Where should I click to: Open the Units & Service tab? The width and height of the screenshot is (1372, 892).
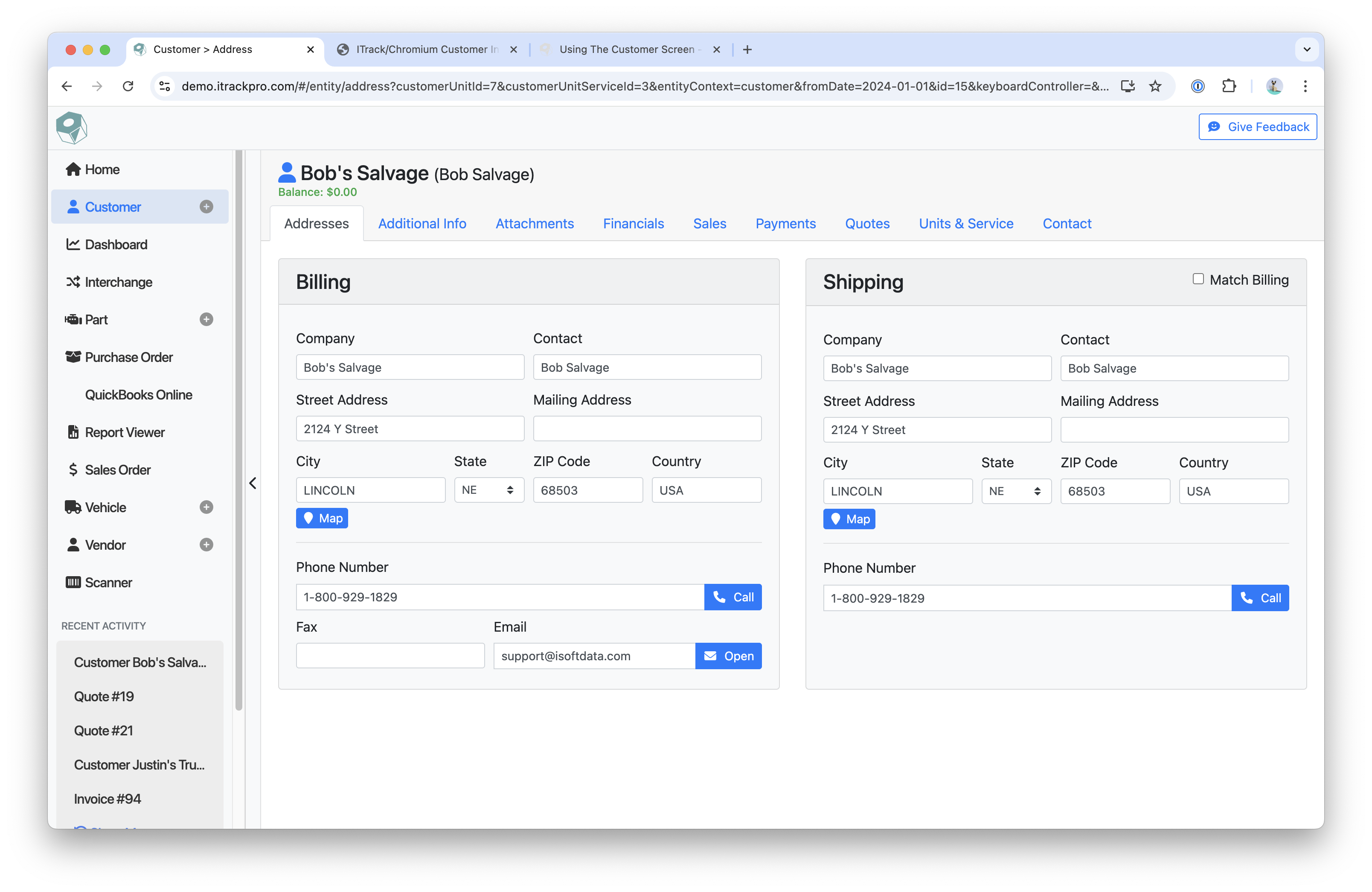click(x=965, y=224)
